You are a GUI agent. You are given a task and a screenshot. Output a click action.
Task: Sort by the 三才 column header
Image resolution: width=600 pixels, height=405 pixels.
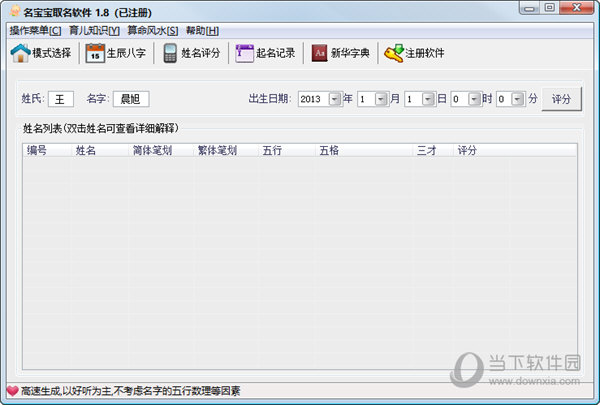click(433, 150)
